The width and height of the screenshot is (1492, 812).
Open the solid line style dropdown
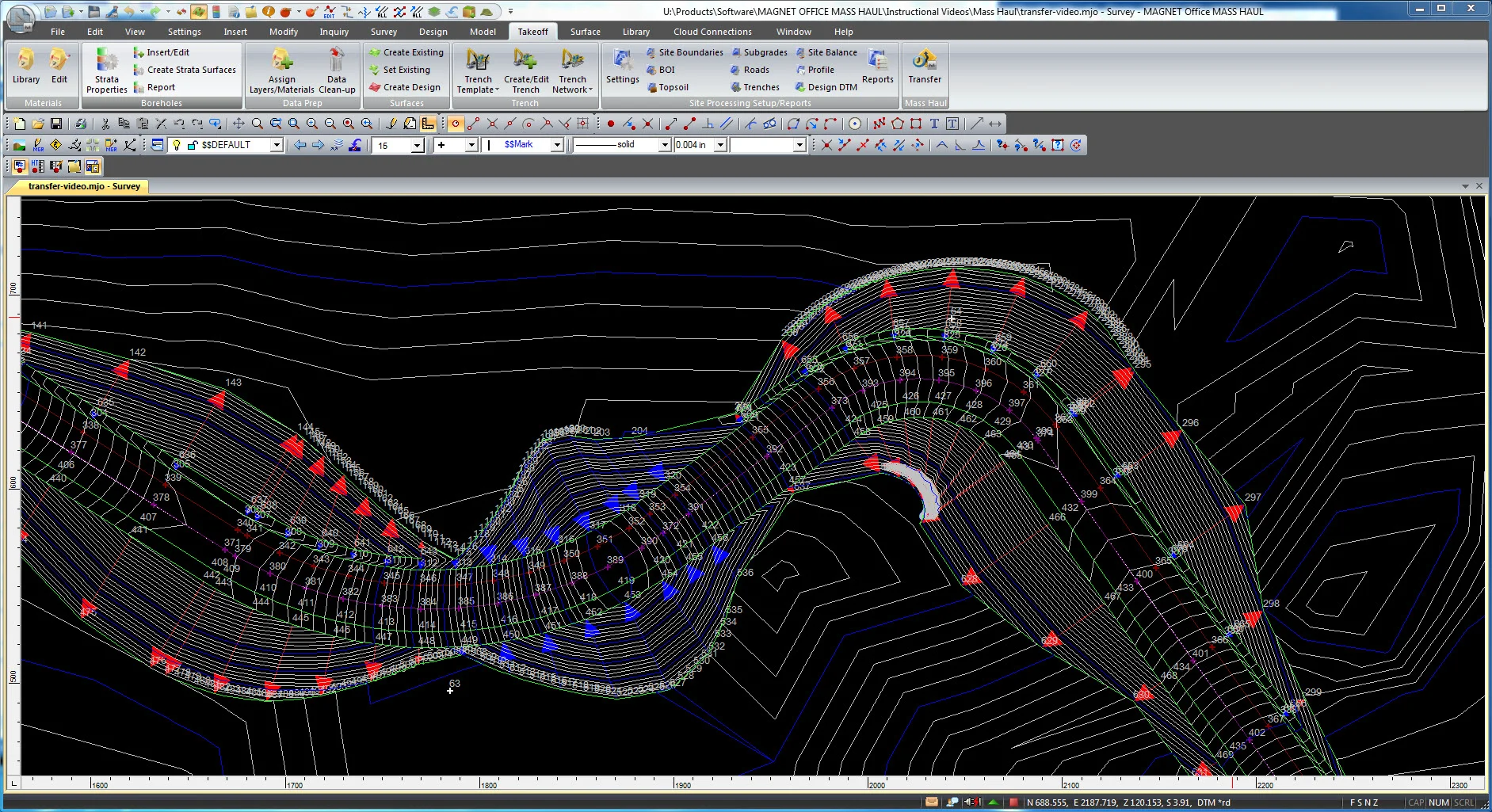664,145
